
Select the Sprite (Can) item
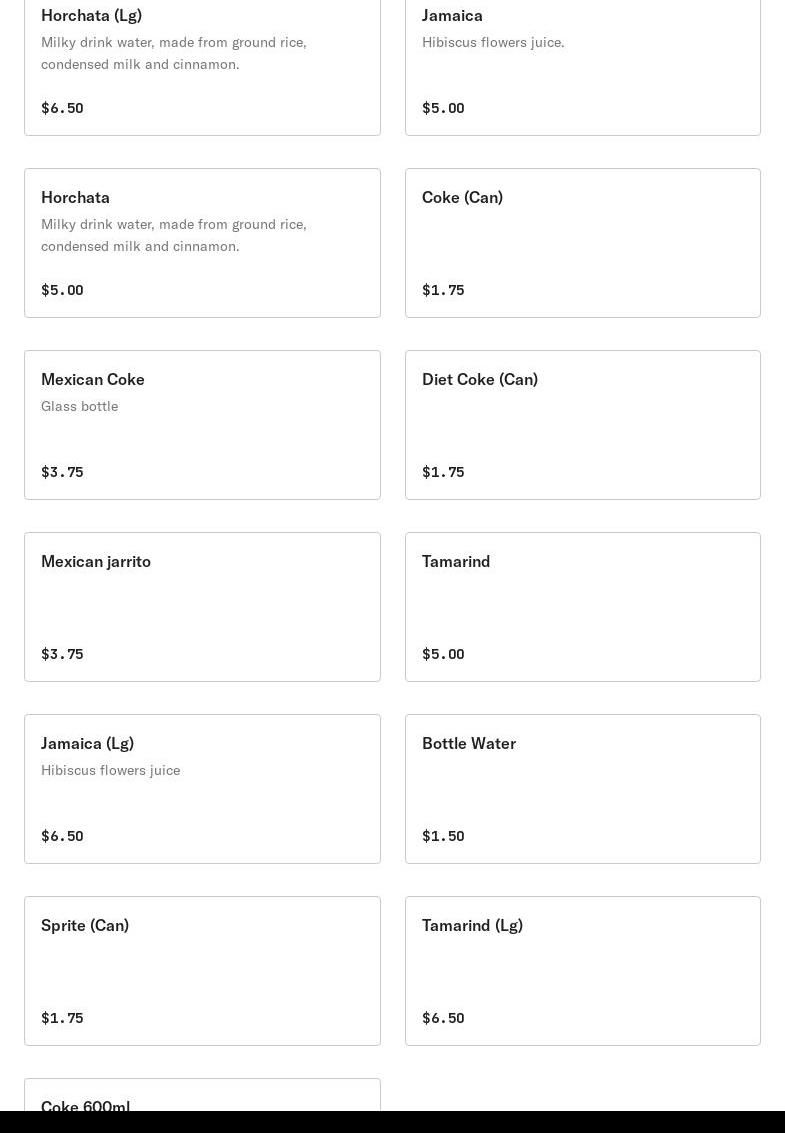(202, 971)
